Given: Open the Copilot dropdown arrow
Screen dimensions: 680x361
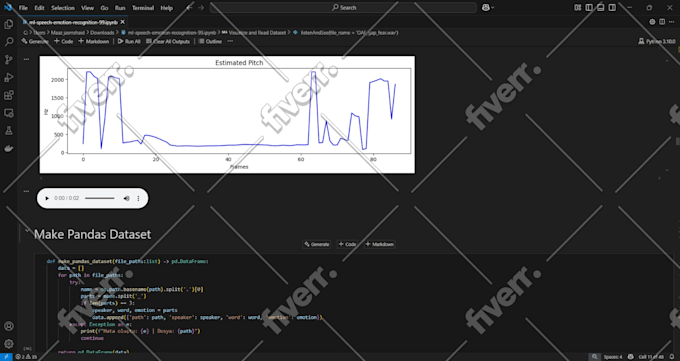Looking at the screenshot, I should [493, 8].
